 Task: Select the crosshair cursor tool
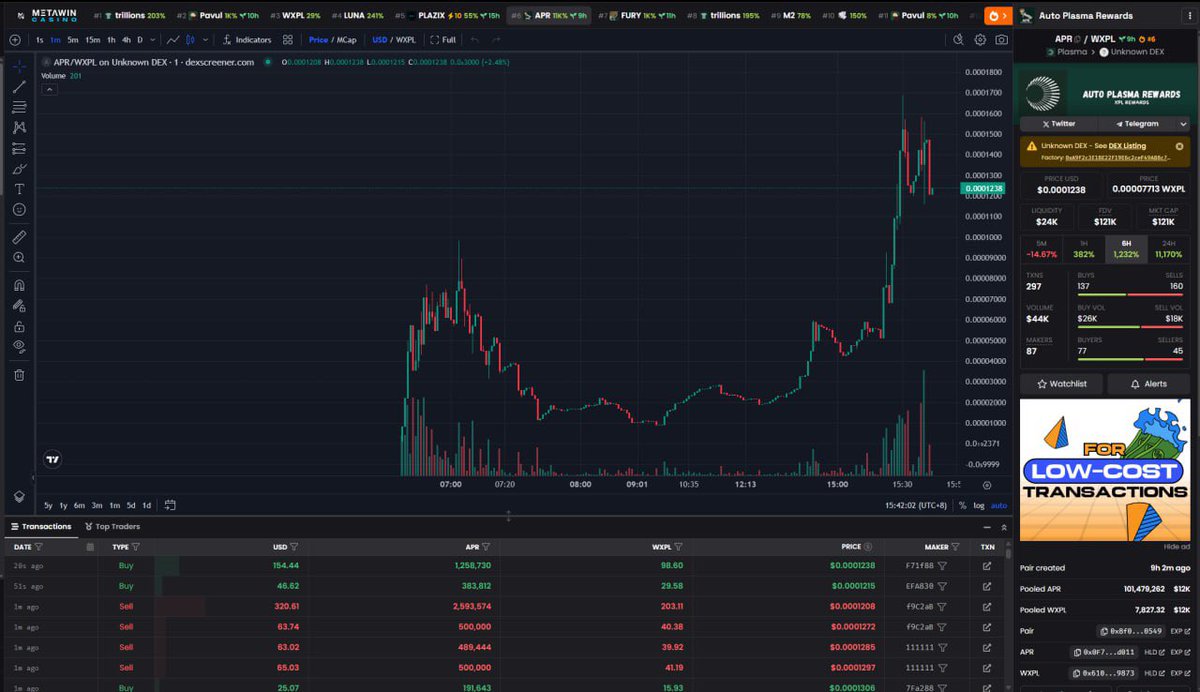point(19,66)
